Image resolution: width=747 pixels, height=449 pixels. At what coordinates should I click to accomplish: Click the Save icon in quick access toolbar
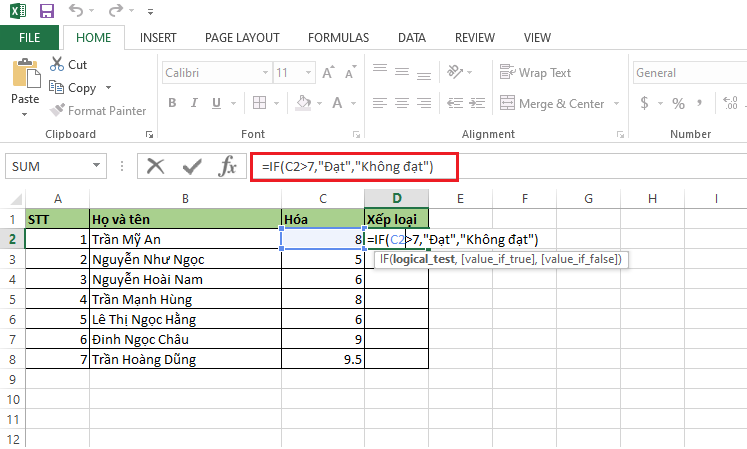pos(47,10)
